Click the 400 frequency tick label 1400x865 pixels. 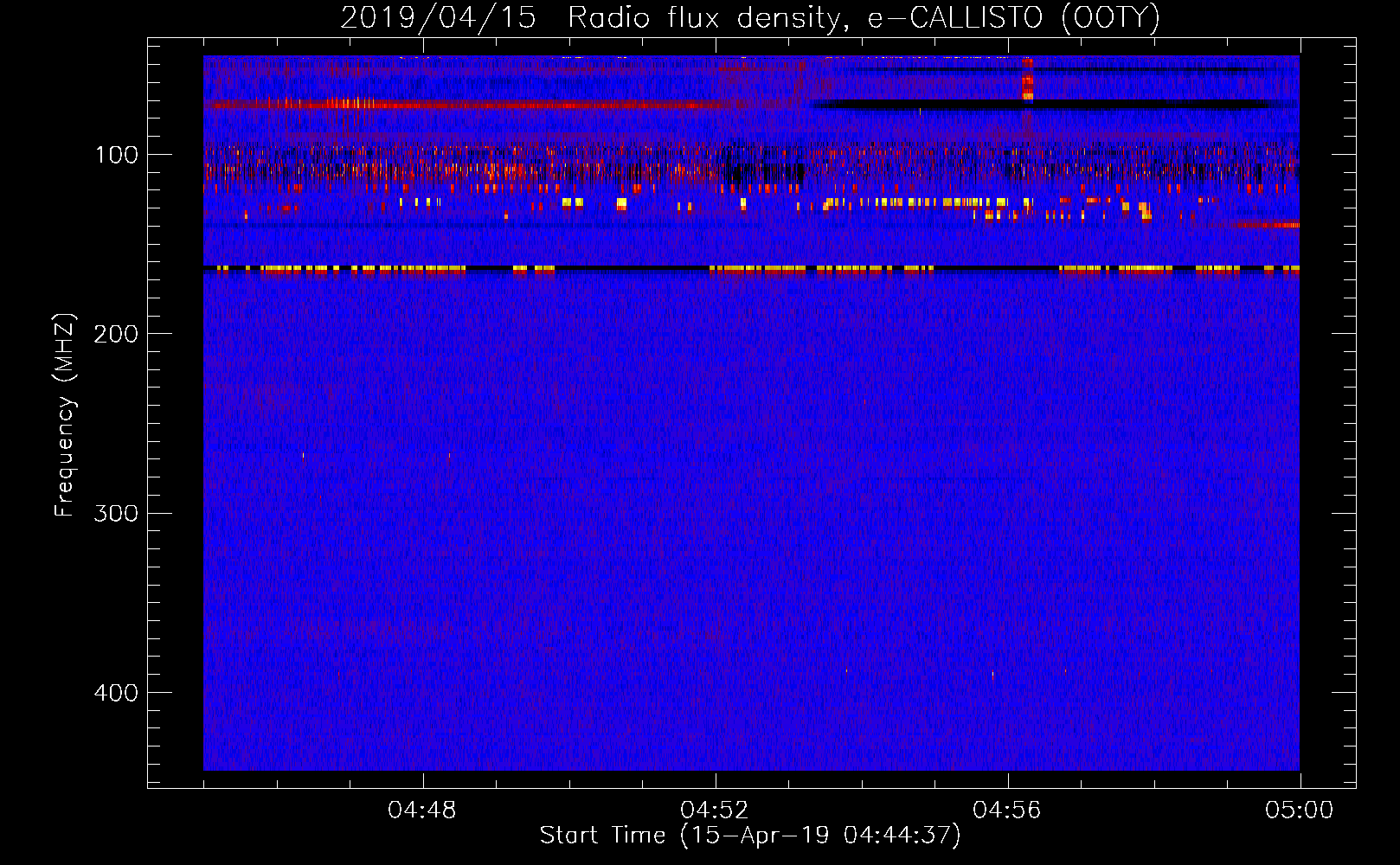click(x=116, y=693)
